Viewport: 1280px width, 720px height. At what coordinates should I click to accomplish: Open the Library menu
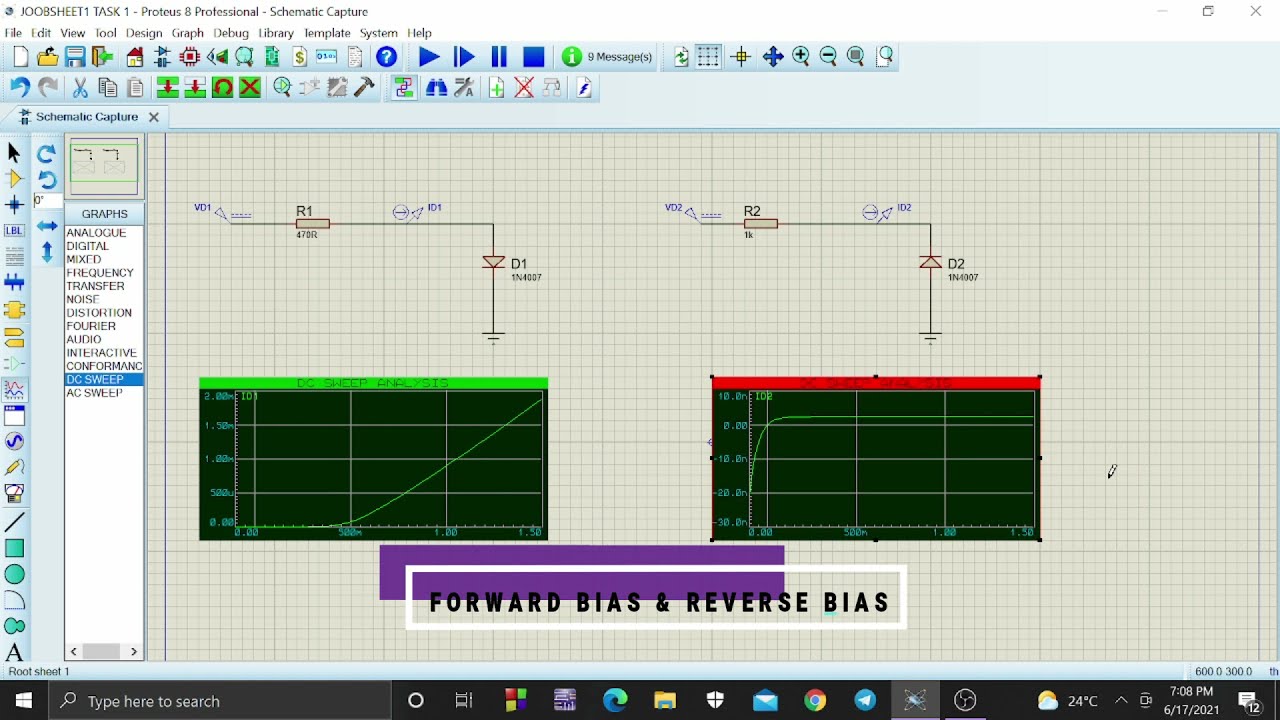coord(276,33)
